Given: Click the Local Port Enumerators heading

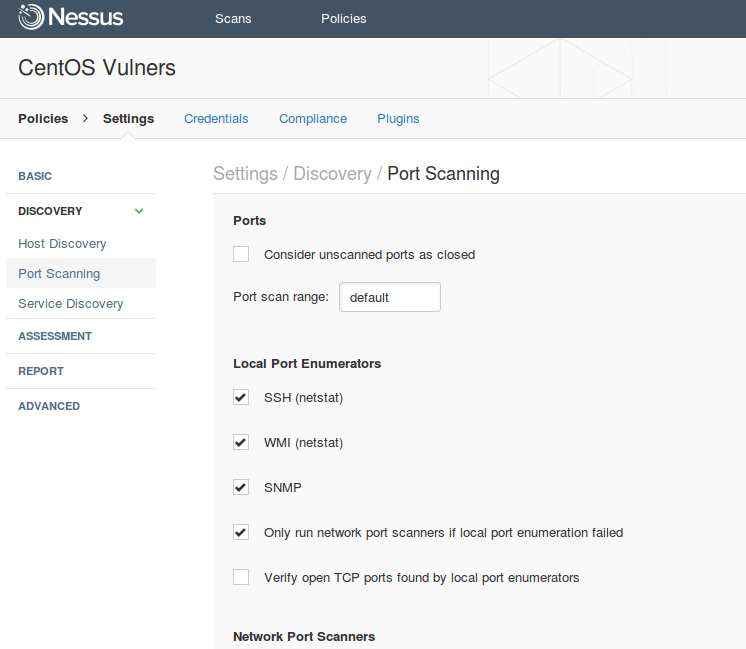Looking at the screenshot, I should click(x=307, y=364).
